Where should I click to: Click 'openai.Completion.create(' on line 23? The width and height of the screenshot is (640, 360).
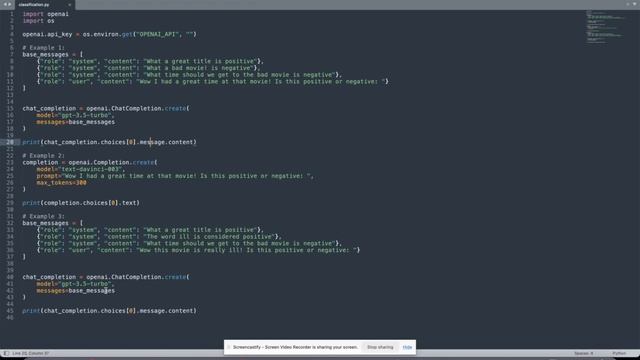pyautogui.click(x=113, y=162)
